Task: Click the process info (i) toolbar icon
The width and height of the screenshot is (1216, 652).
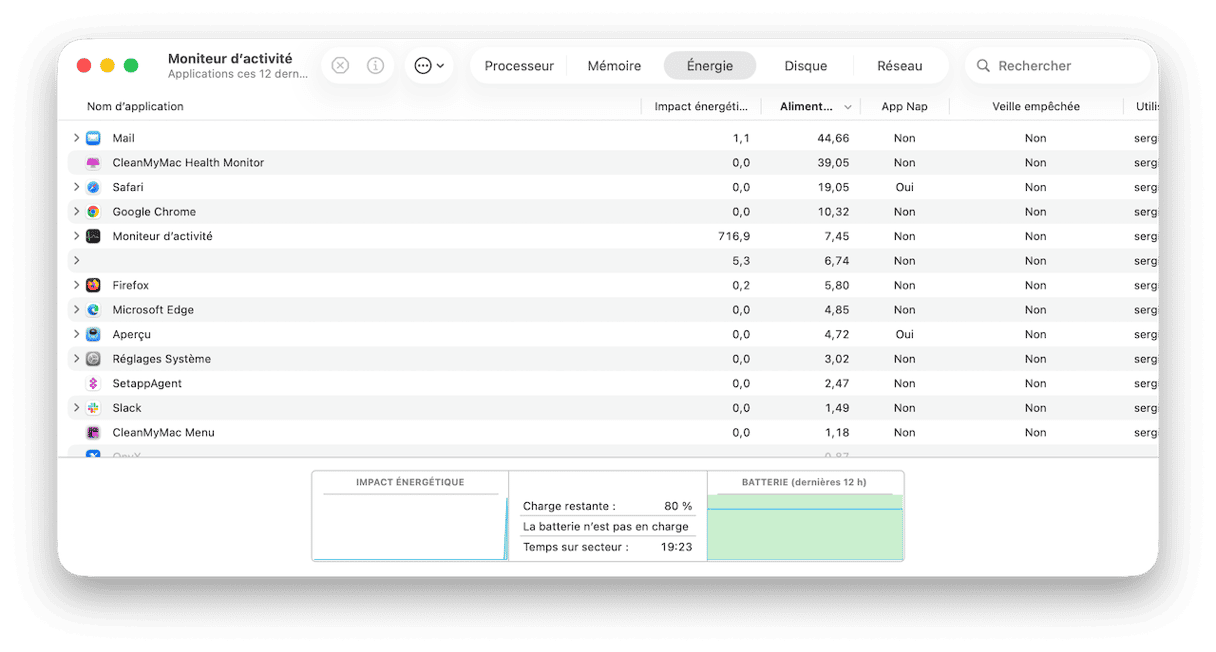Action: pos(375,65)
